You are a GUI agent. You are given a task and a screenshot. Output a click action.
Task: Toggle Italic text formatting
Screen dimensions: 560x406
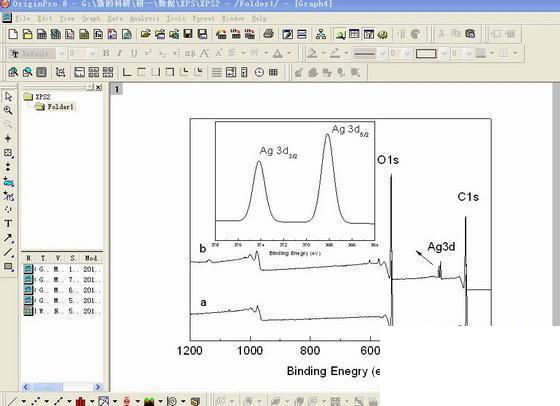pyautogui.click(x=120, y=54)
